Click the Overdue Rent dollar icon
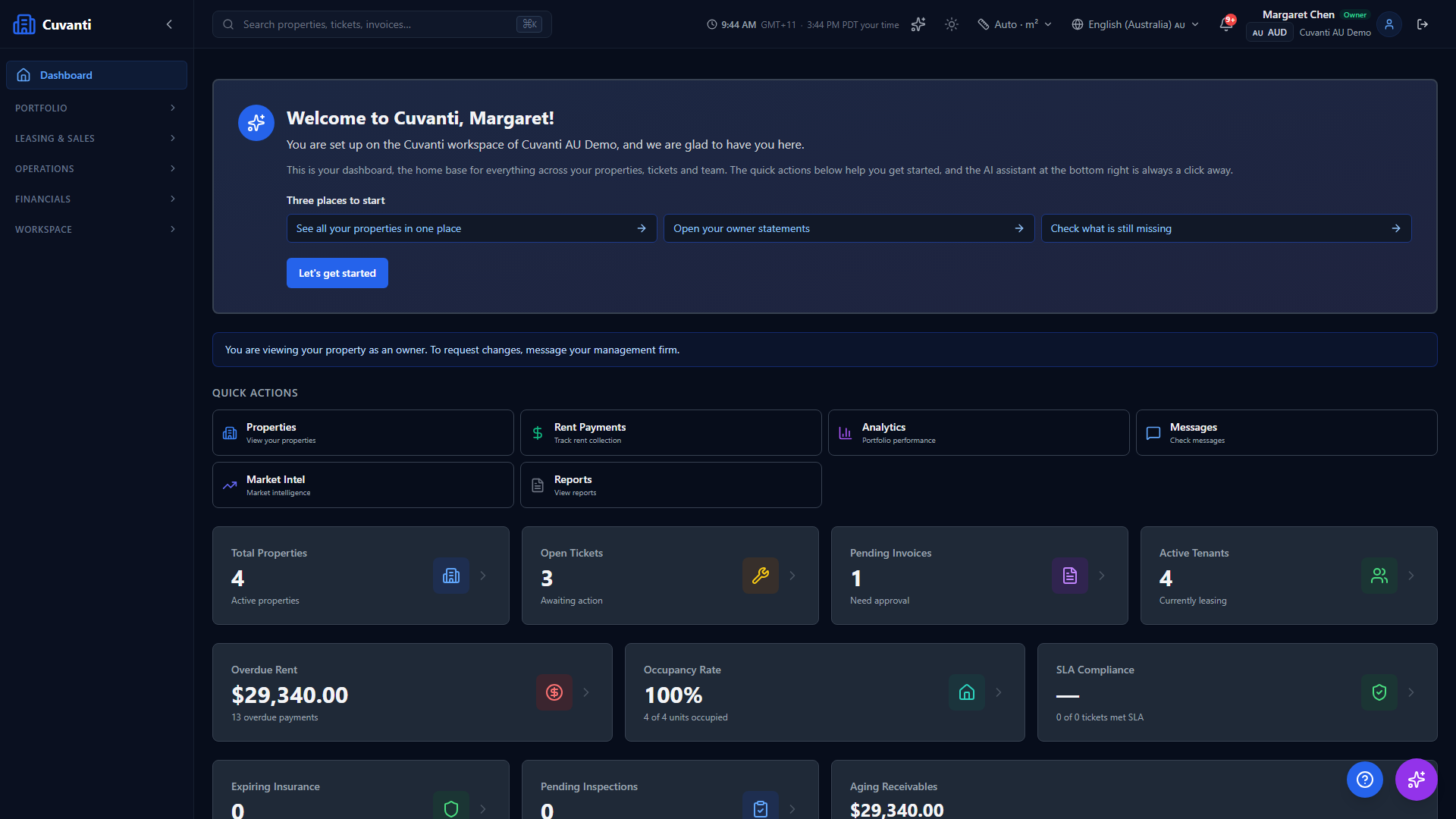Screen dimensions: 1456x819 tap(554, 692)
